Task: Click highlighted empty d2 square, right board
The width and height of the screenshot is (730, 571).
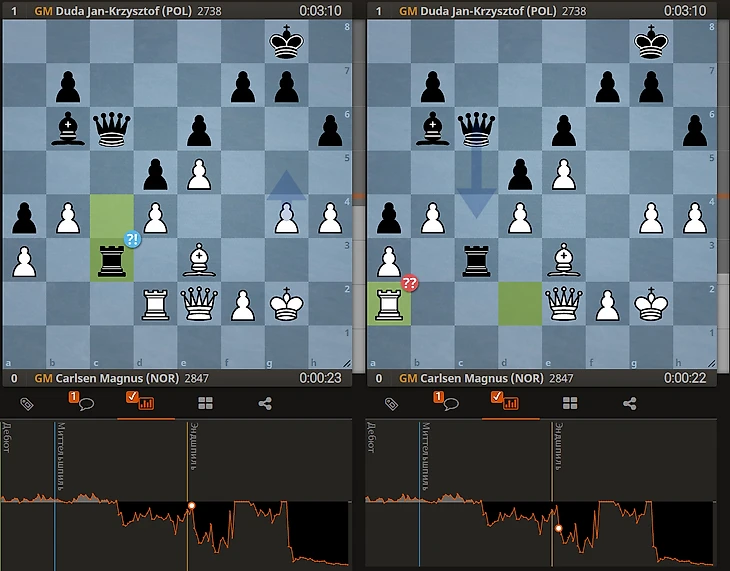Action: click(520, 304)
